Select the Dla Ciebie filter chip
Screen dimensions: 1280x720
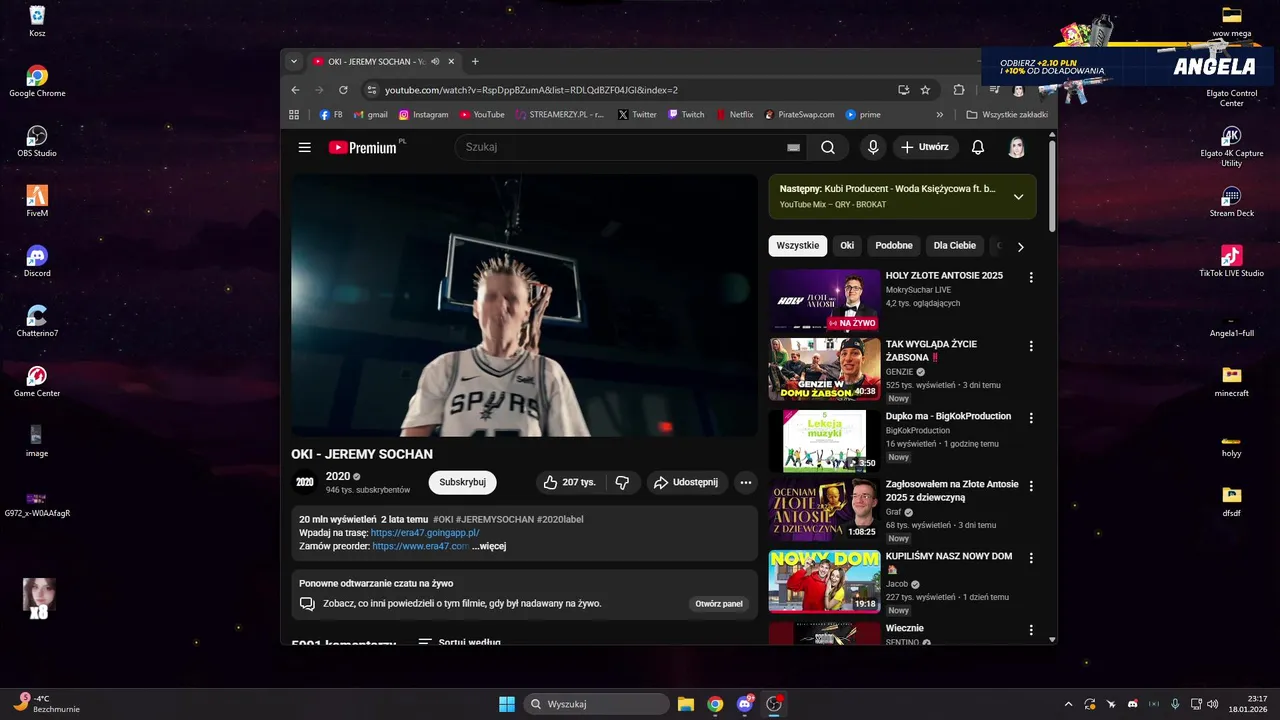(x=955, y=246)
